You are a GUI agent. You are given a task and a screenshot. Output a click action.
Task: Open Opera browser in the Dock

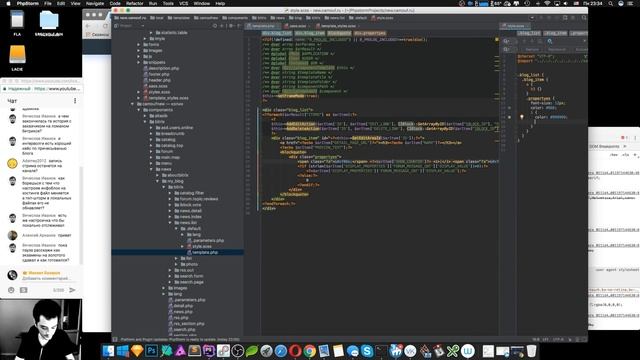click(295, 351)
